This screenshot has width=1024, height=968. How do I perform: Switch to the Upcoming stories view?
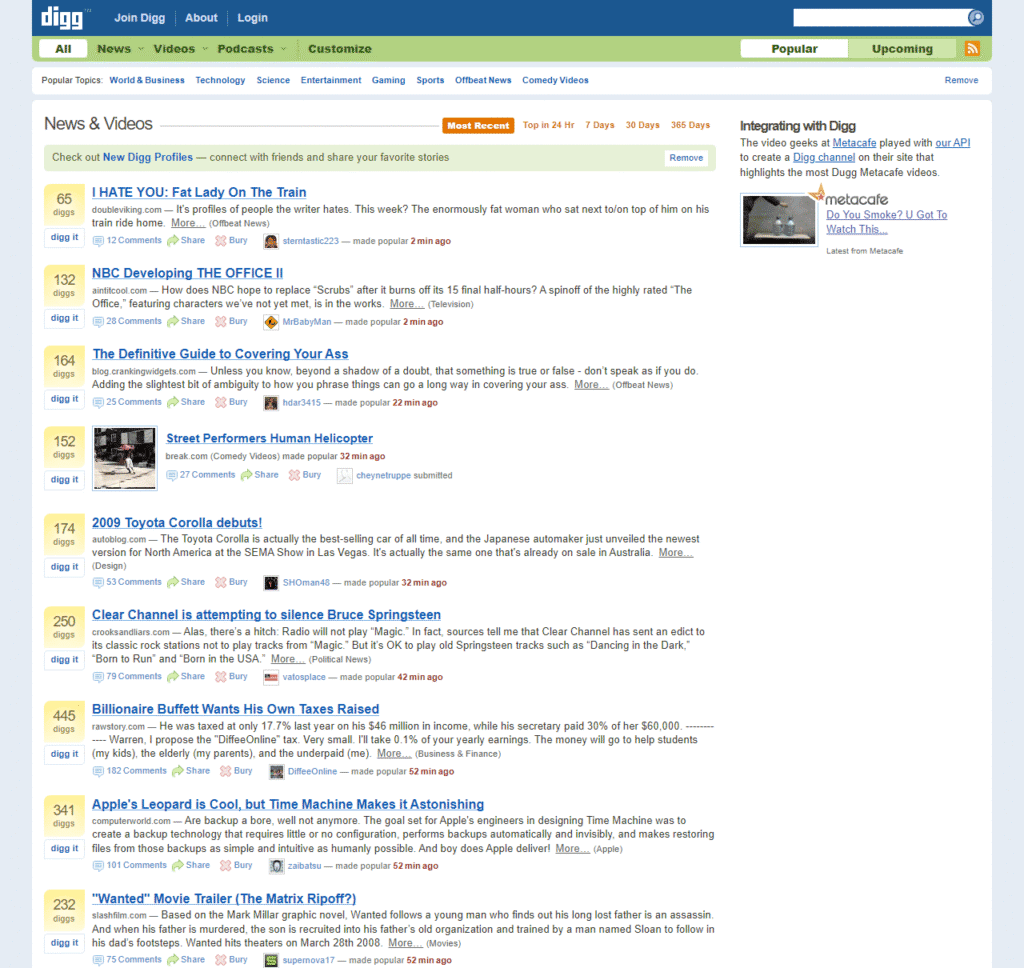pos(902,48)
